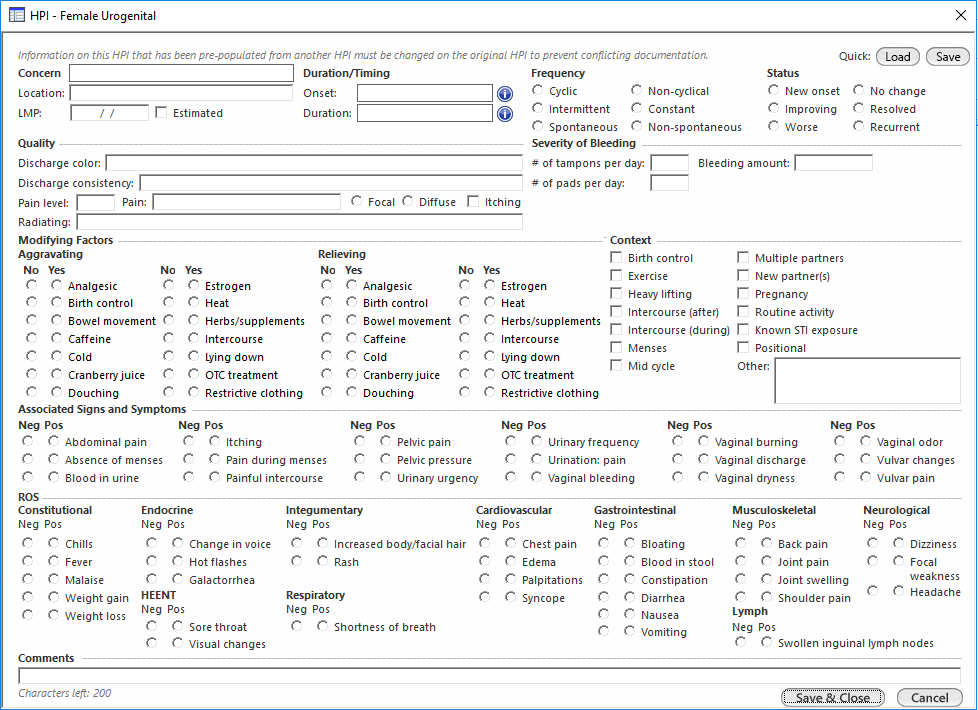Click the Discharge color field

pyautogui.click(x=314, y=163)
